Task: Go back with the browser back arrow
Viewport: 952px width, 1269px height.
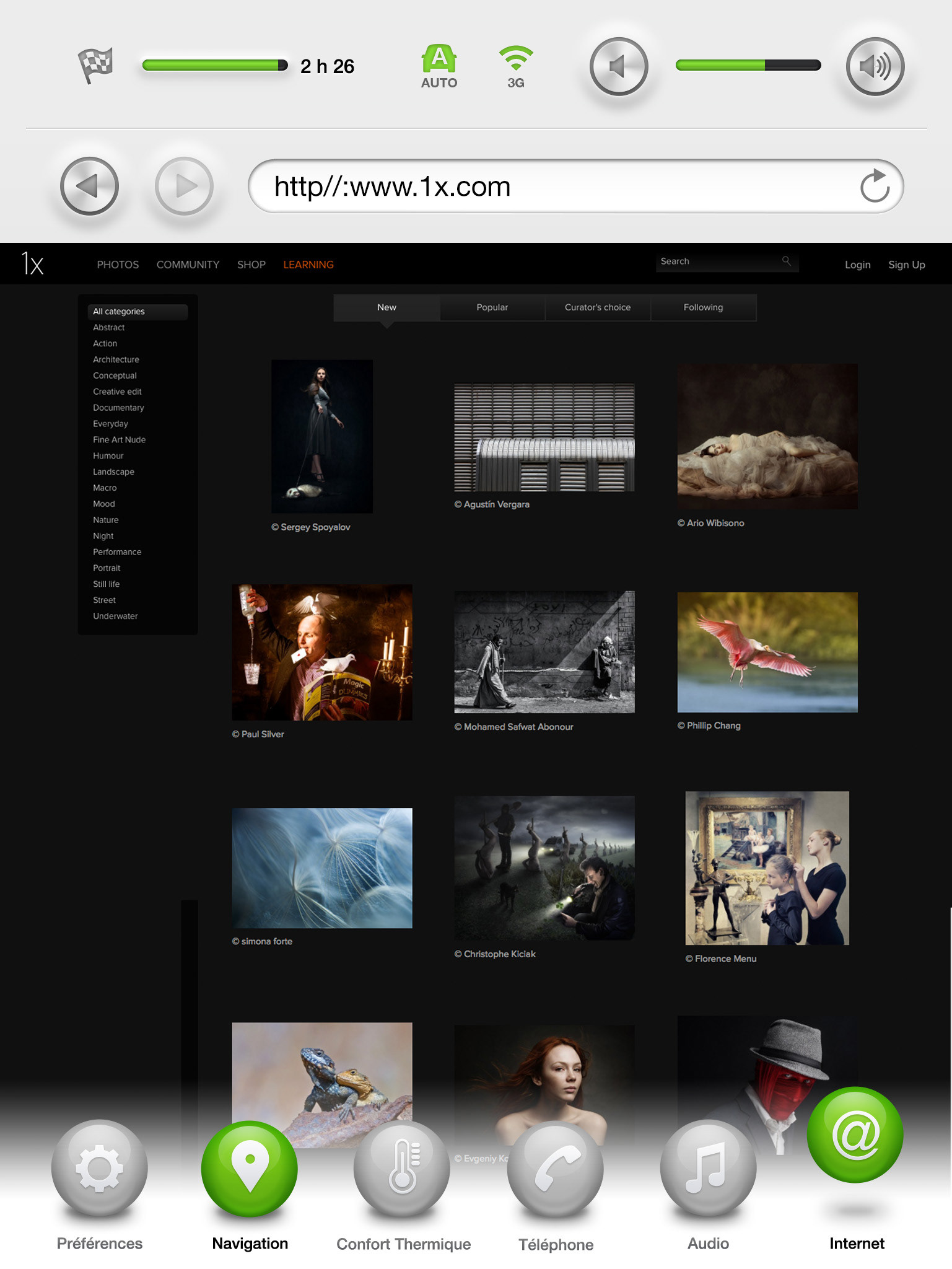Action: coord(89,186)
